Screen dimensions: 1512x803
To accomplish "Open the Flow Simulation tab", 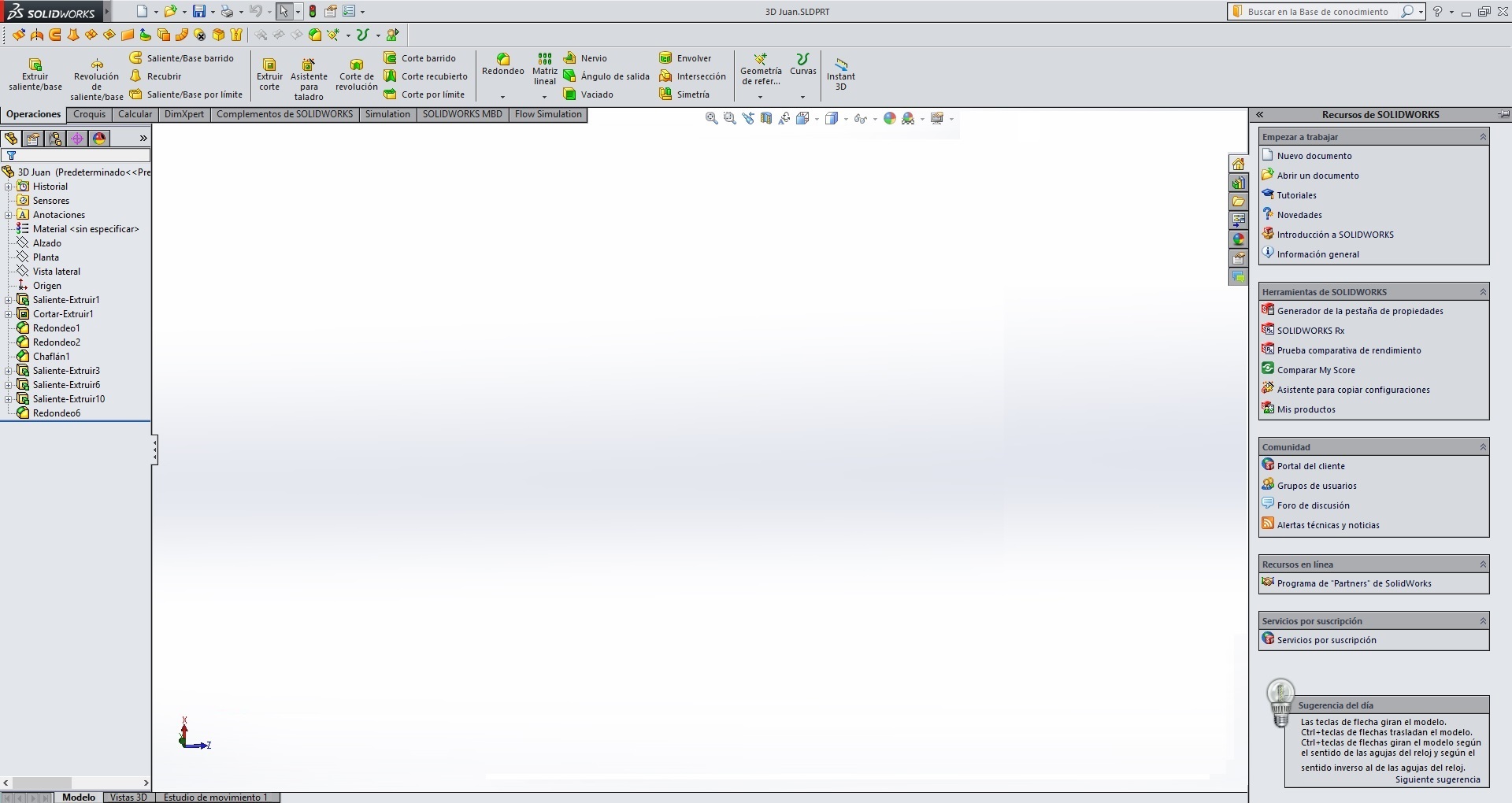I will (548, 114).
